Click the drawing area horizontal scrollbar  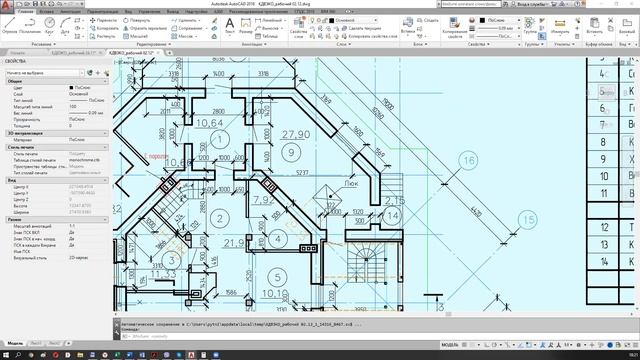[x=373, y=314]
